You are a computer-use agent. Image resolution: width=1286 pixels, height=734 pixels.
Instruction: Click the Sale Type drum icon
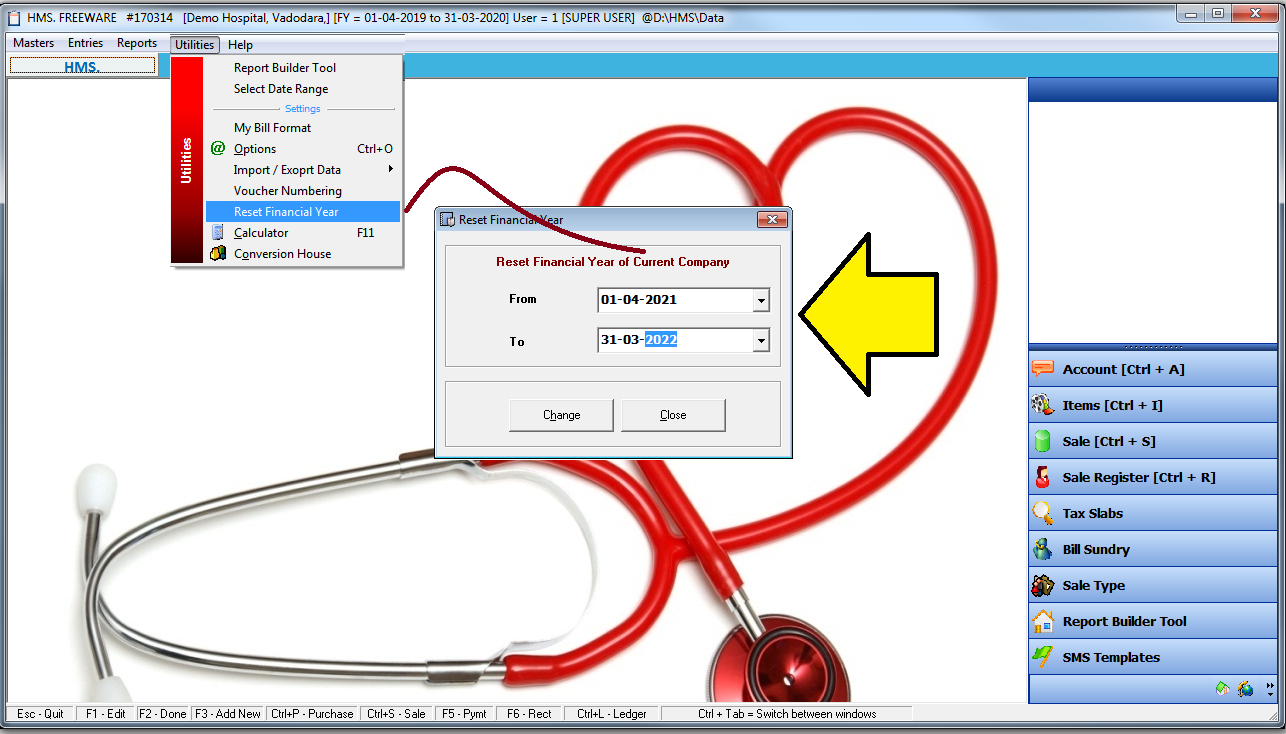1042,584
